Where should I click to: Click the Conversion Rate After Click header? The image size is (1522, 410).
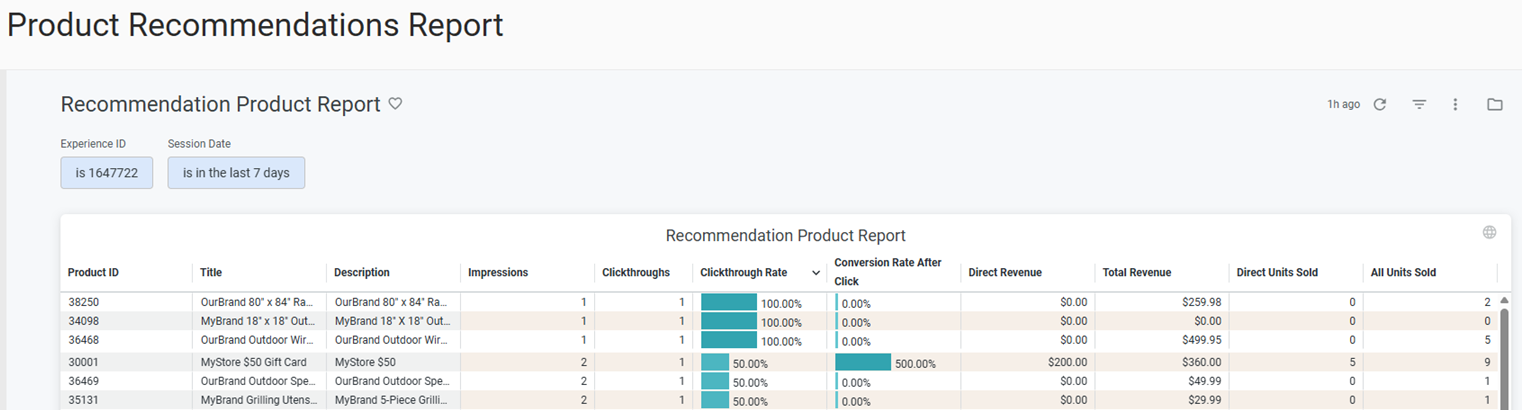888,272
